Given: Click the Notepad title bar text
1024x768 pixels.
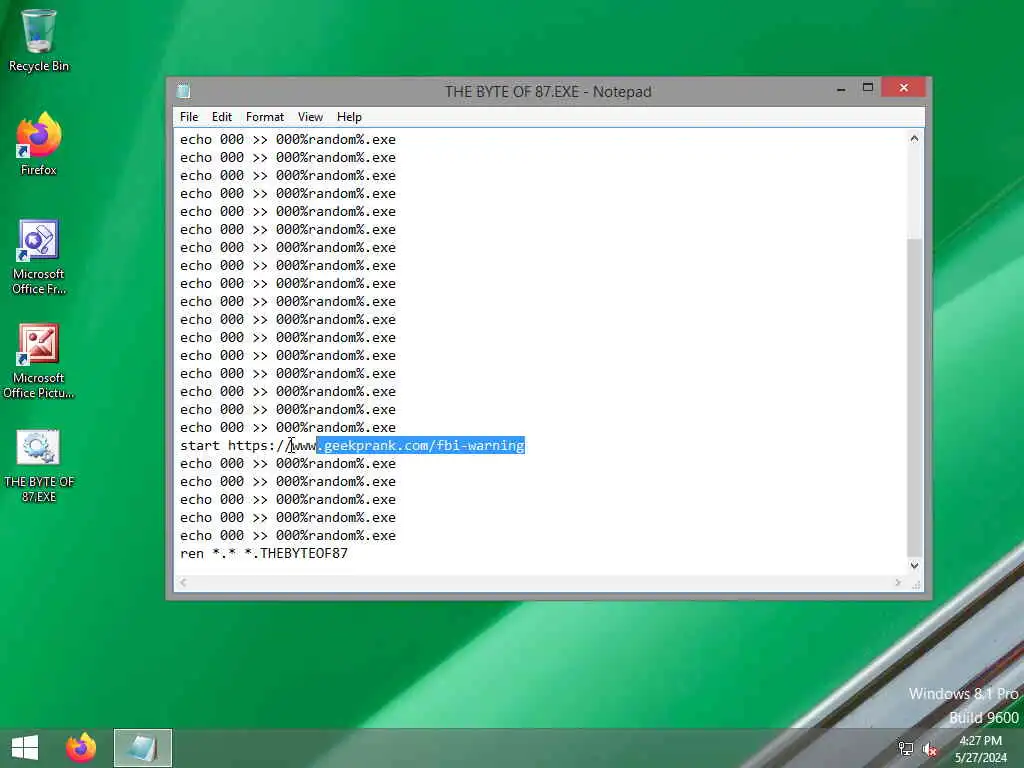Looking at the screenshot, I should coord(548,91).
